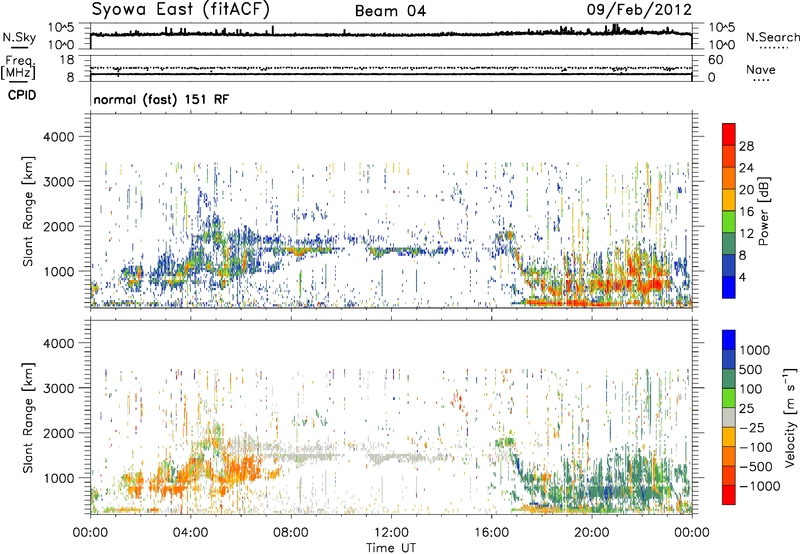Viewport: 800px width, 554px height.
Task: Select the 'Beam 04' heading
Action: point(390,11)
